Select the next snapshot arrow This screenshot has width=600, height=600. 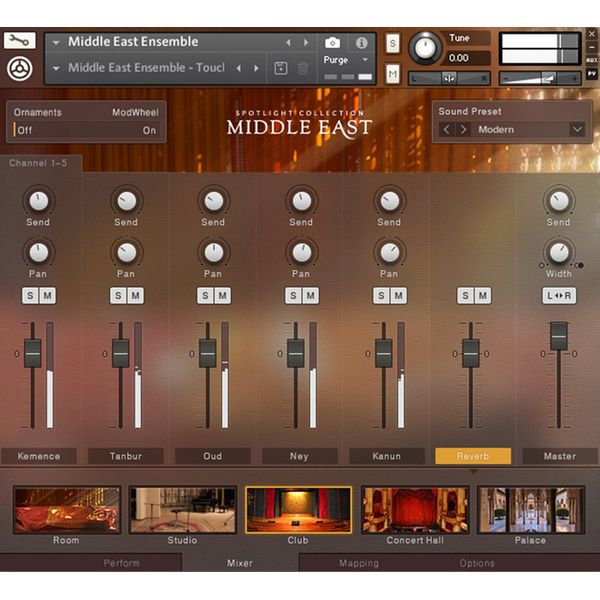coord(256,68)
